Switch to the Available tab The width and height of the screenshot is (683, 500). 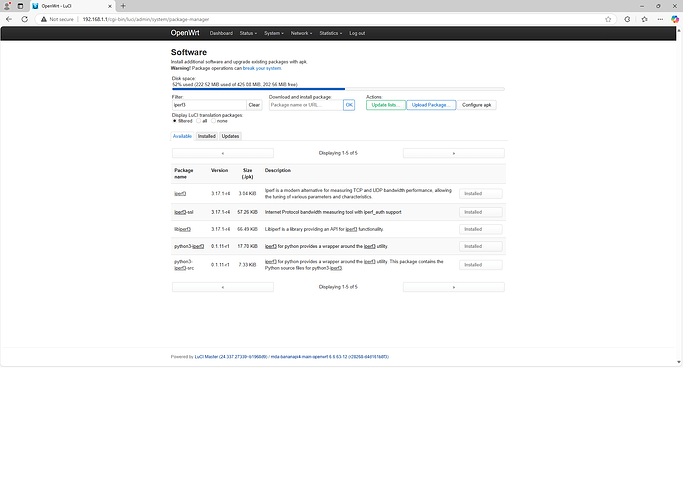click(182, 136)
